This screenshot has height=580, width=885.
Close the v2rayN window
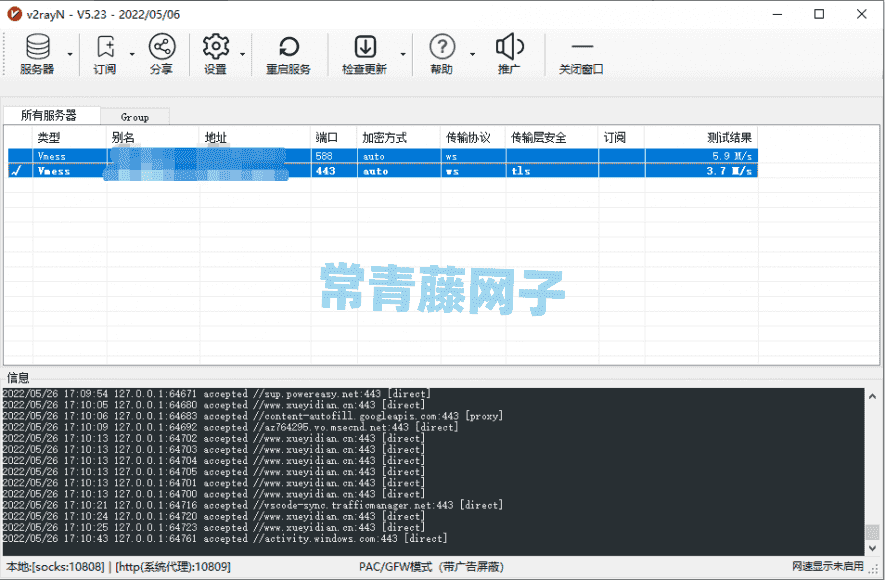point(861,14)
